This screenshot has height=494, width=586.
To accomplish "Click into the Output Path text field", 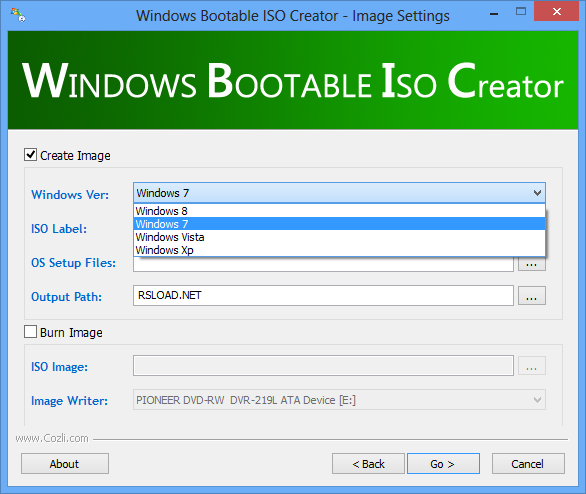I will click(323, 296).
